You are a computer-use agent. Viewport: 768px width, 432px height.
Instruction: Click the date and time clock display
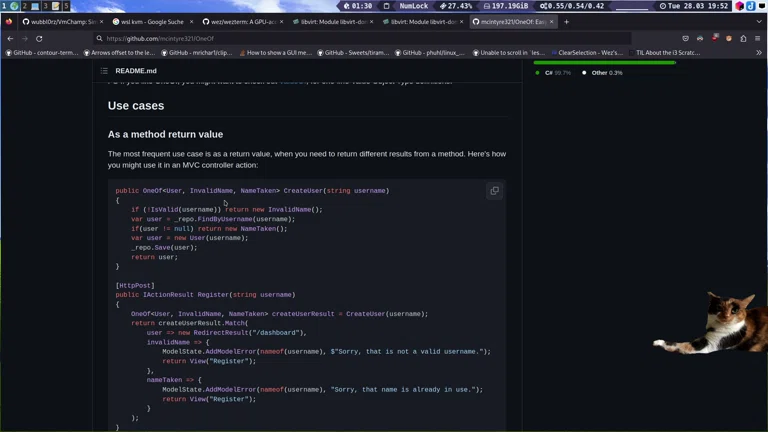click(x=694, y=6)
